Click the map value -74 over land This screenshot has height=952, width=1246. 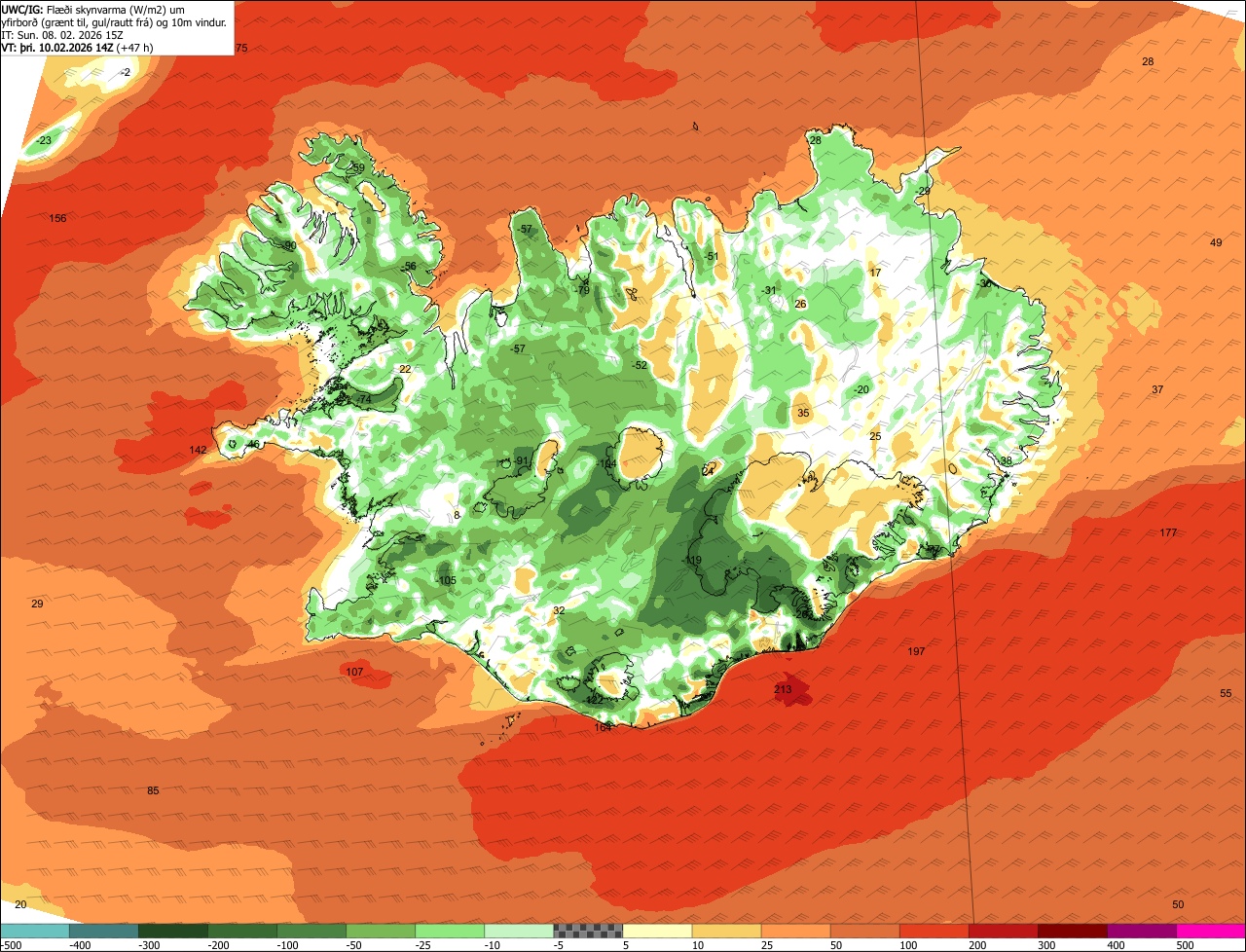(364, 400)
